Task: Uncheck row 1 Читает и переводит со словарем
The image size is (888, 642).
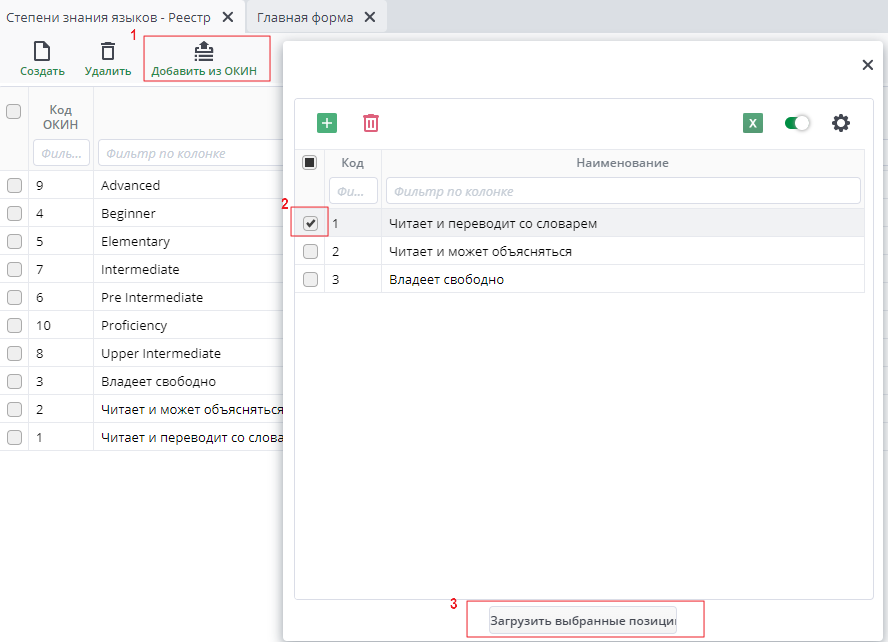Action: pyautogui.click(x=310, y=223)
